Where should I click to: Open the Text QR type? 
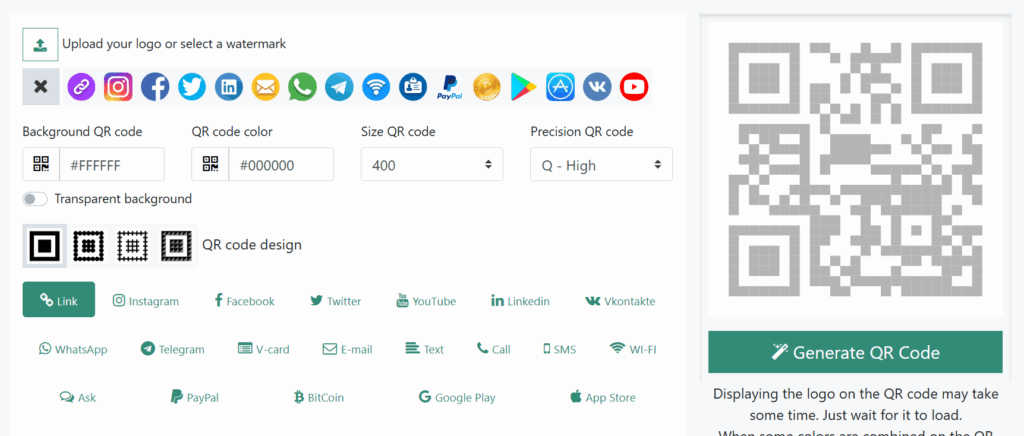coord(424,349)
